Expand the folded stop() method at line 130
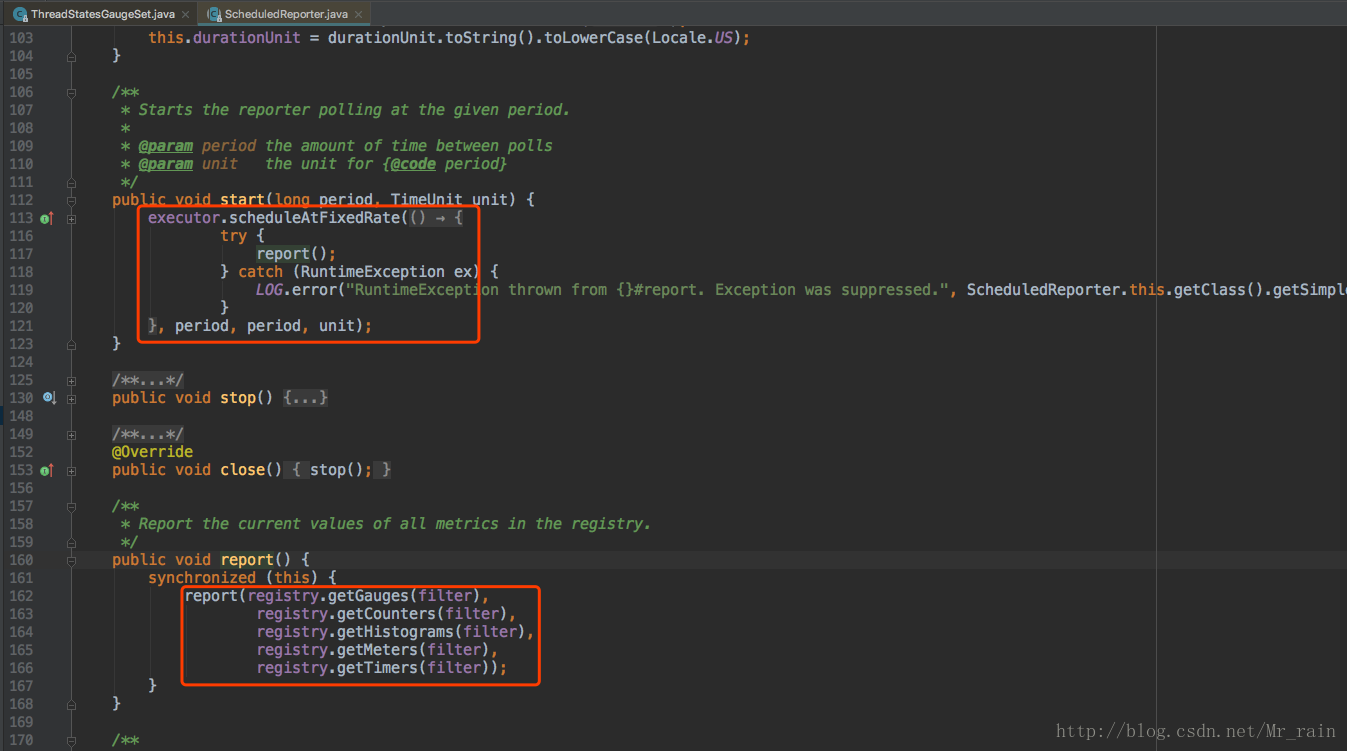Screen dimensions: 1347x751 tap(71, 398)
